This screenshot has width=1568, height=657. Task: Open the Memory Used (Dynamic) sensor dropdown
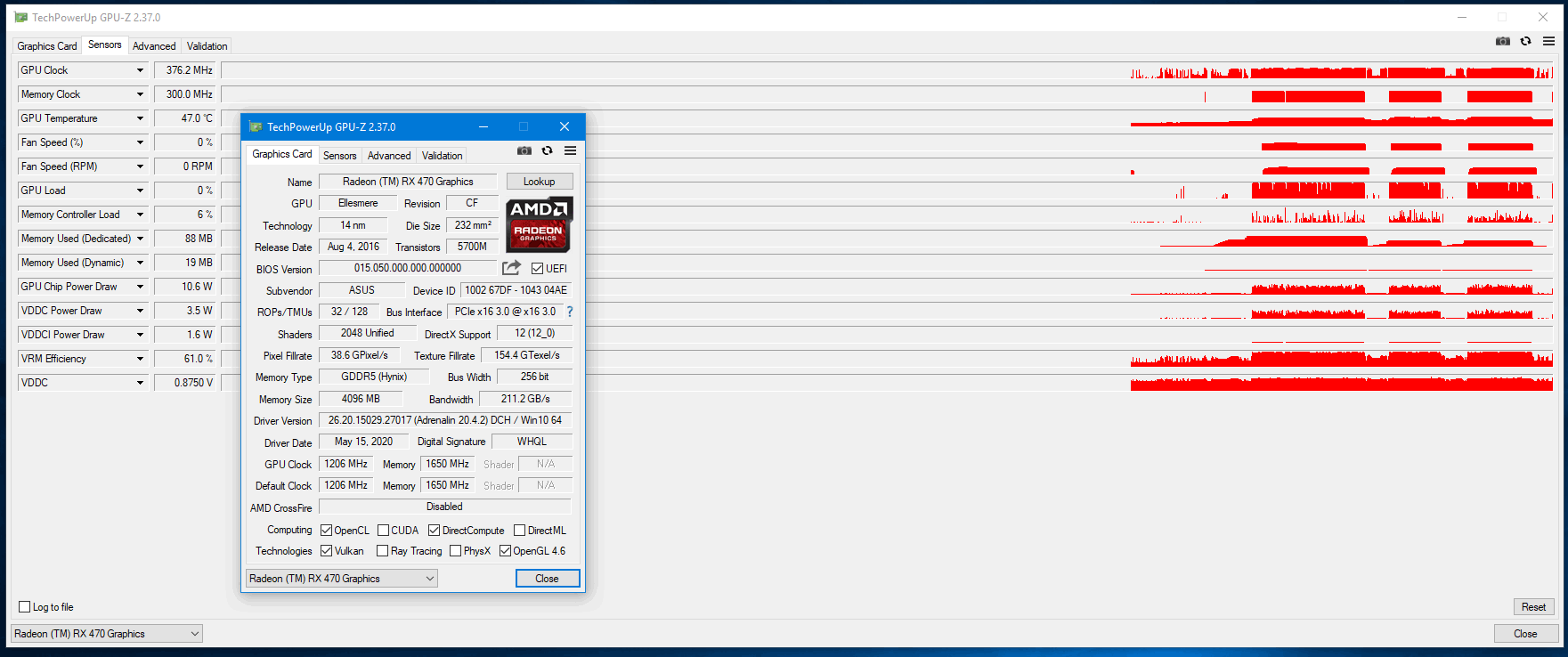(140, 263)
